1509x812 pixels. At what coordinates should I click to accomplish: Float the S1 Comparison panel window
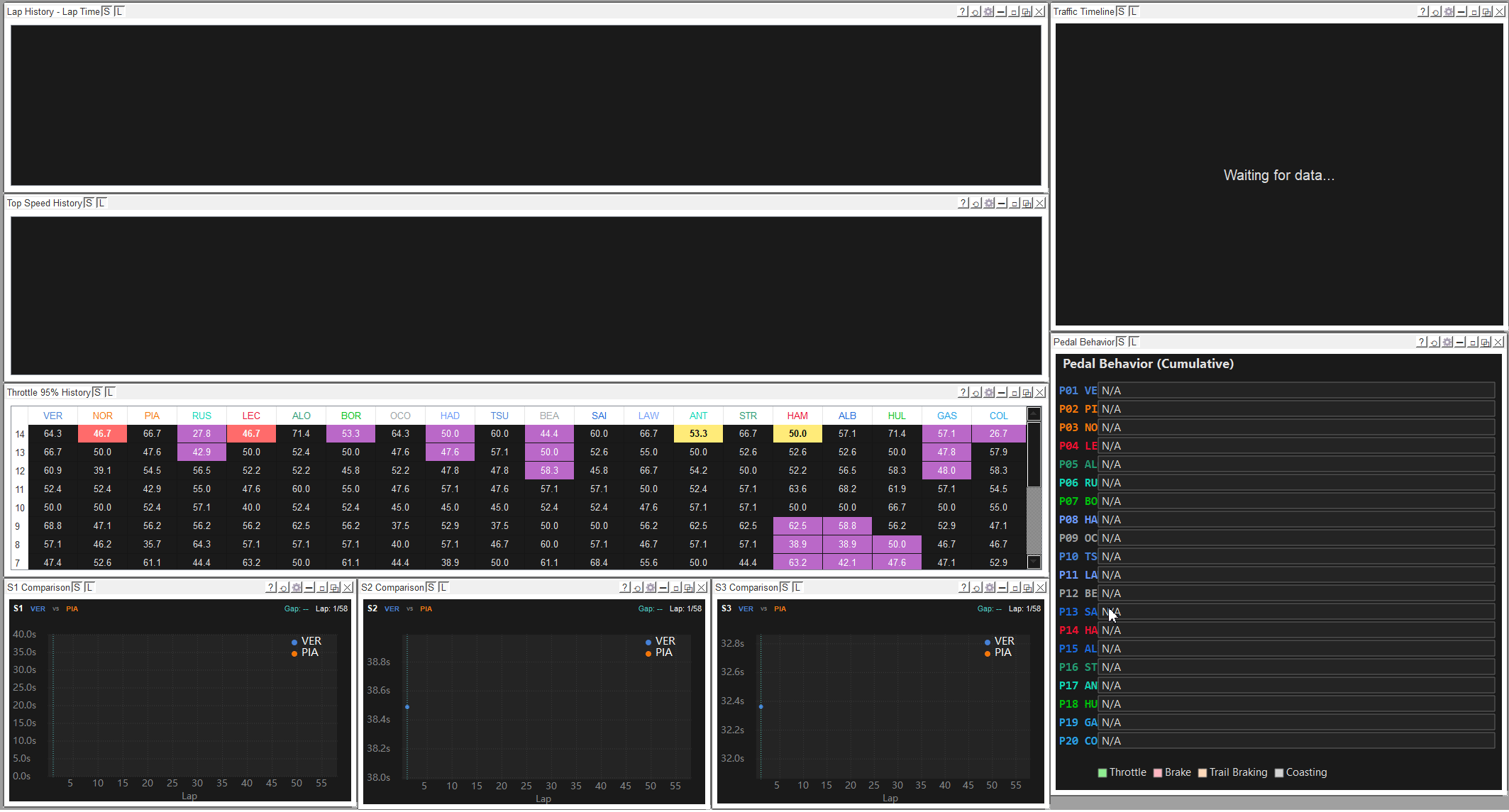point(334,588)
